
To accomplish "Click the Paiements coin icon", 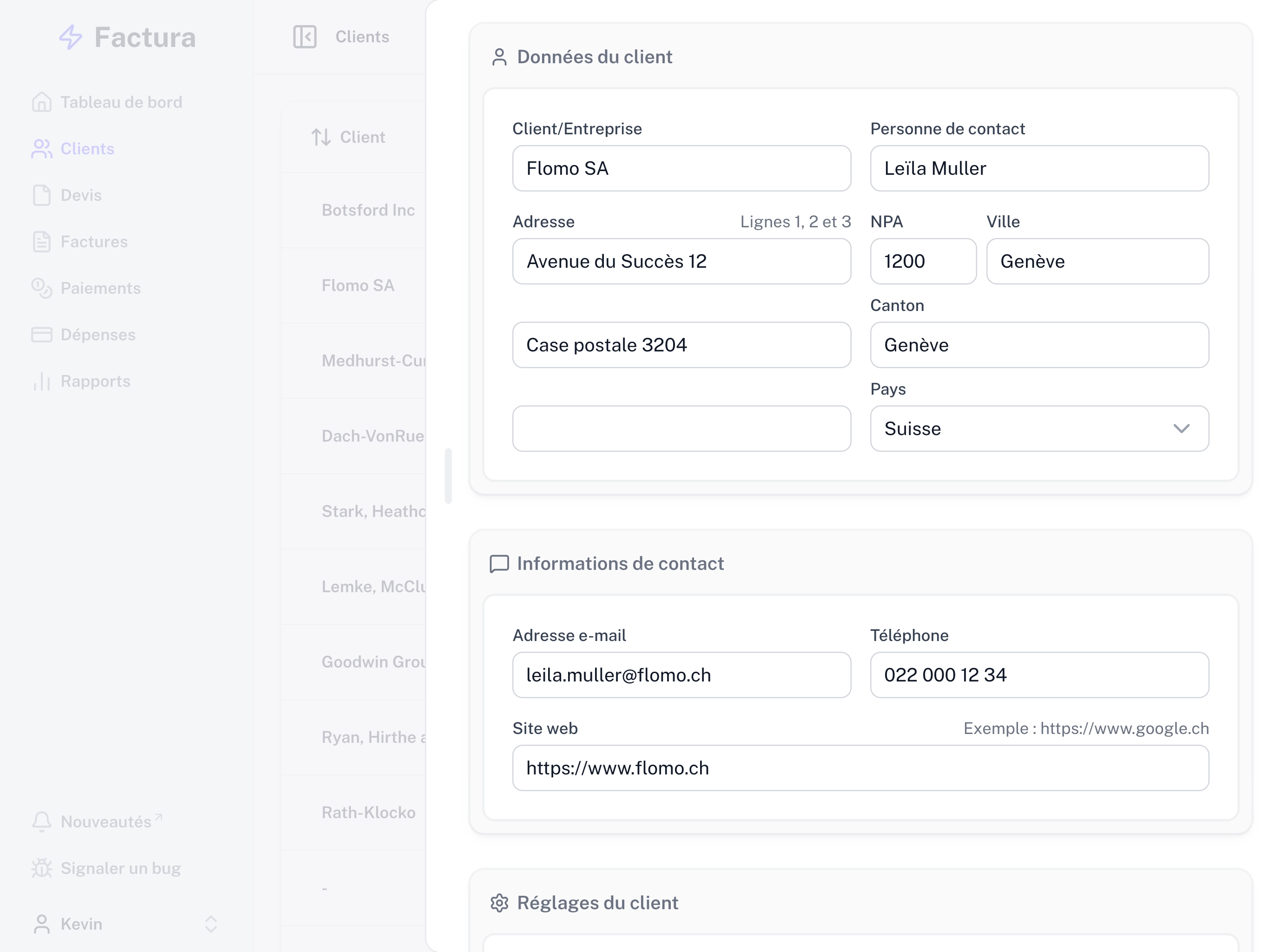I will click(x=42, y=288).
